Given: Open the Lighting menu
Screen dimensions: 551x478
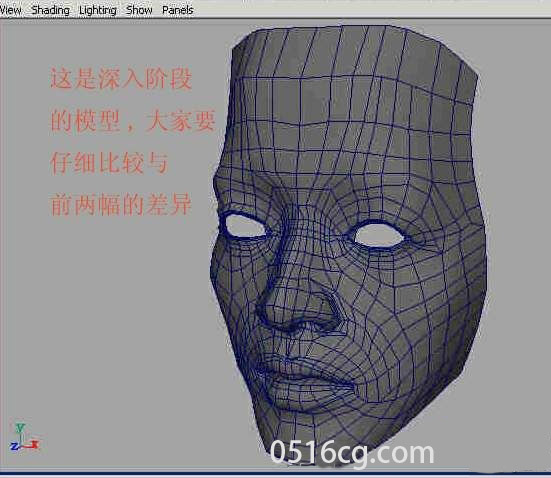Looking at the screenshot, I should (98, 10).
